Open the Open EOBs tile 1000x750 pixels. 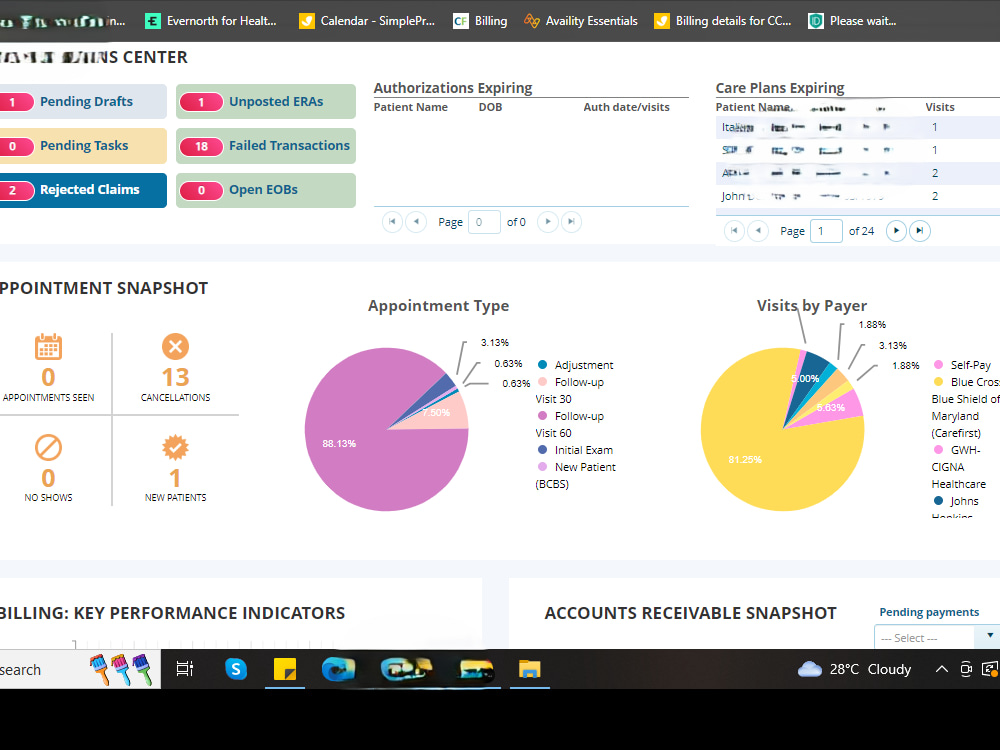tap(266, 190)
